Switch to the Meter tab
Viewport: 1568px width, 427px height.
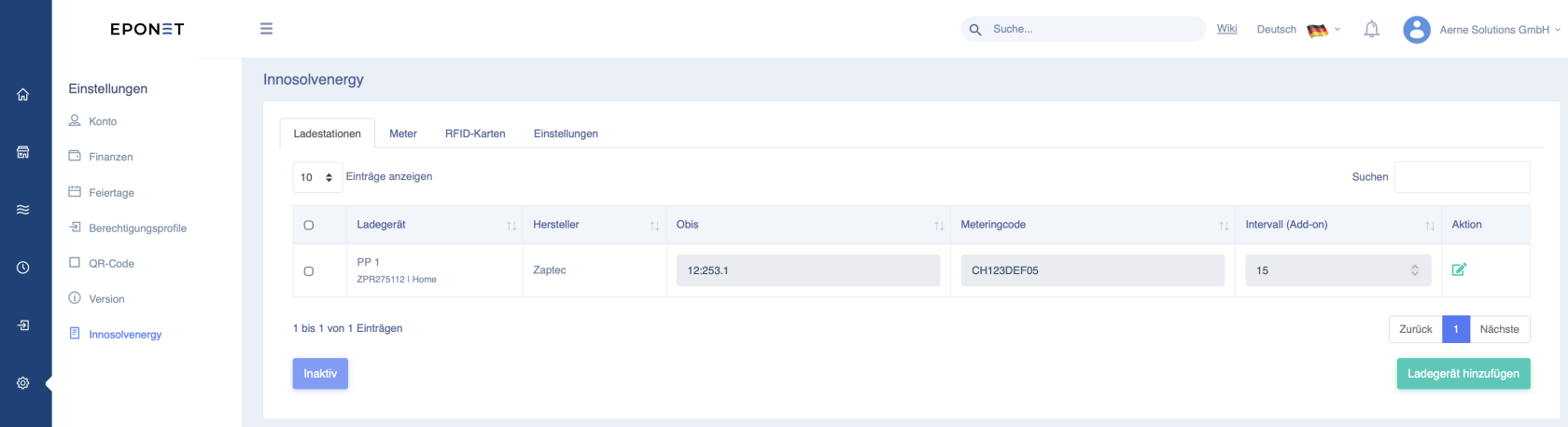coord(403,133)
